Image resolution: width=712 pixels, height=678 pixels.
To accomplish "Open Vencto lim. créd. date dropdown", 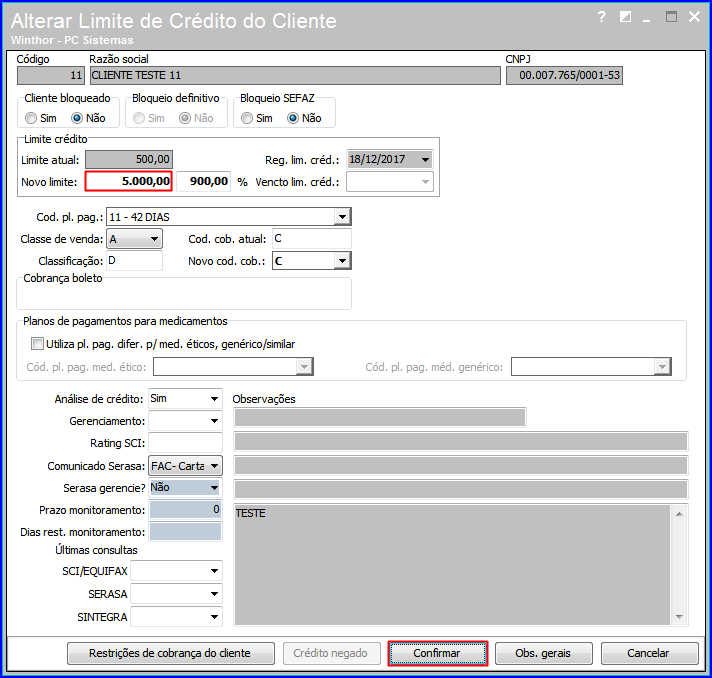I will tap(425, 182).
